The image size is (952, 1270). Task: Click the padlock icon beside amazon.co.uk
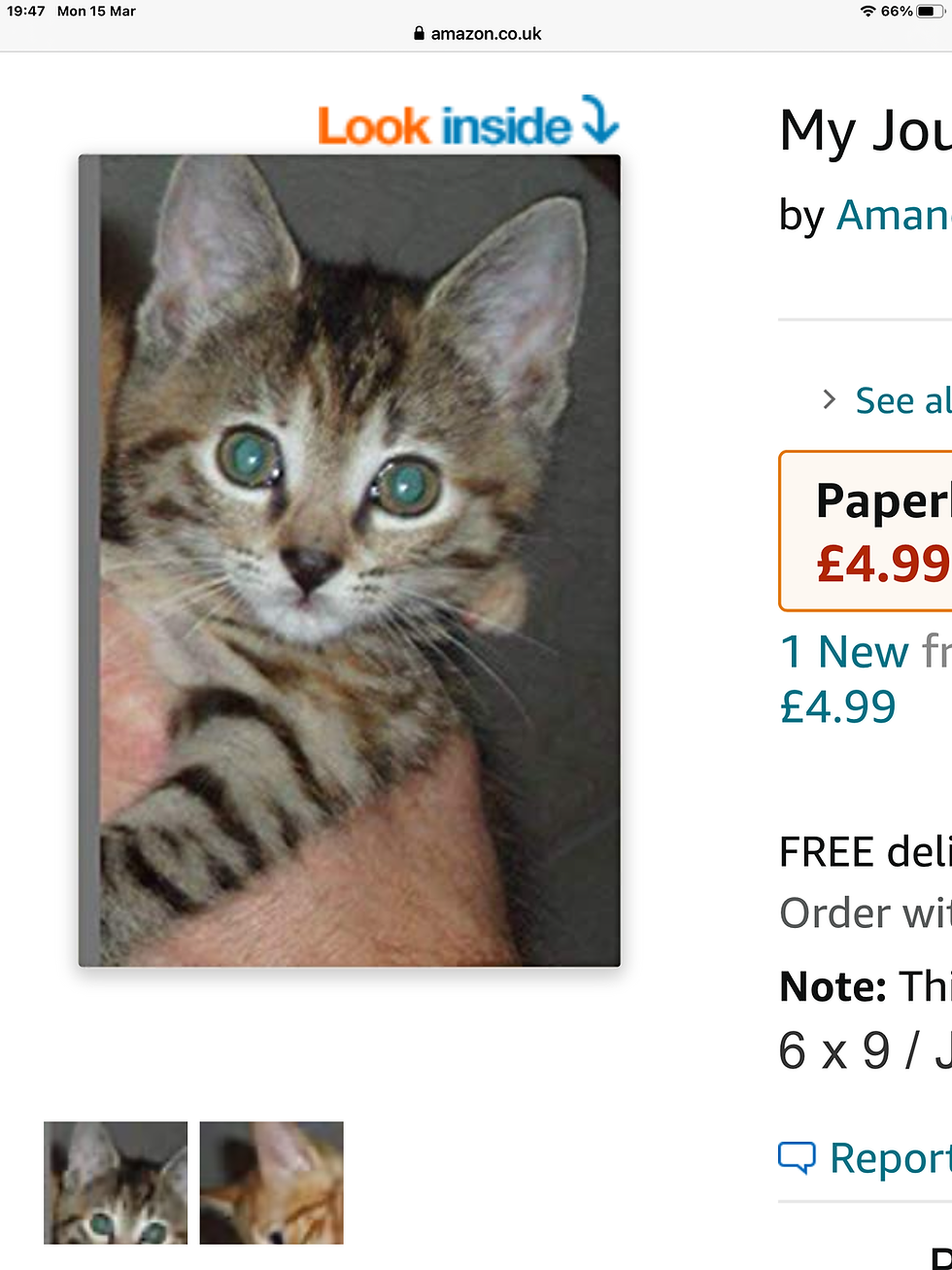(x=420, y=33)
